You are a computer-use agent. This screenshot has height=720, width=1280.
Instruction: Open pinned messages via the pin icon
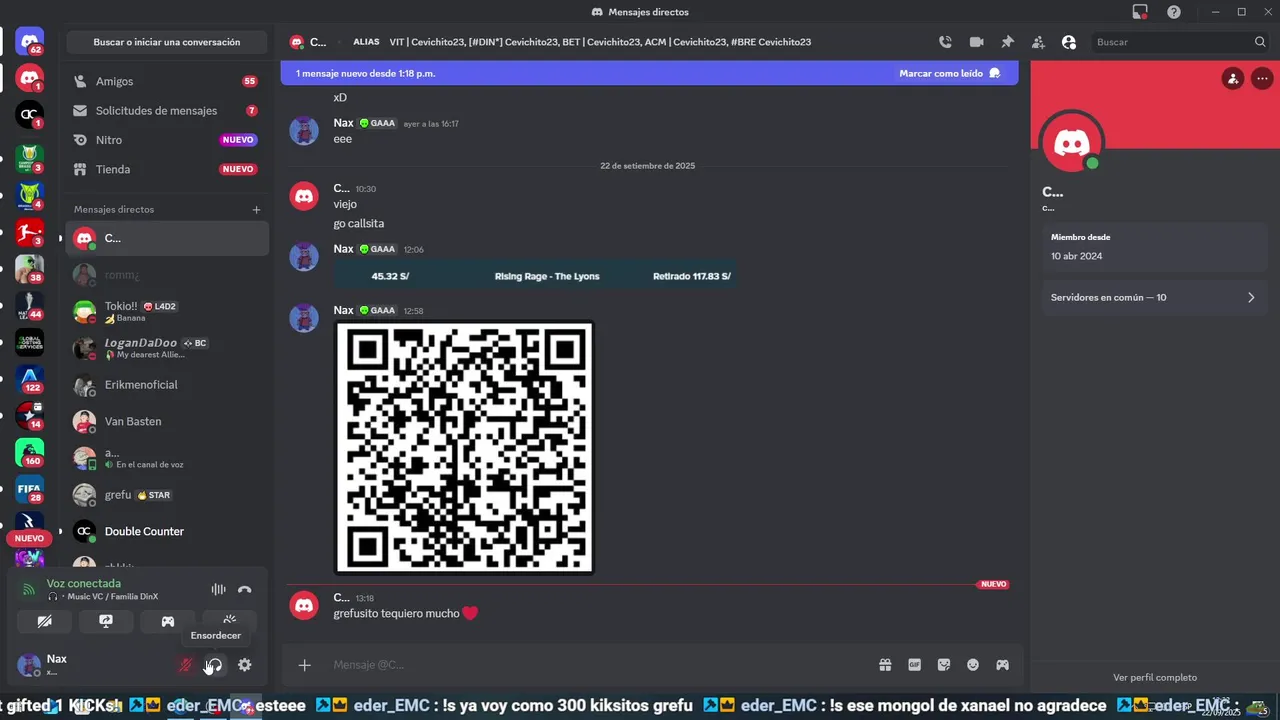[x=1007, y=42]
